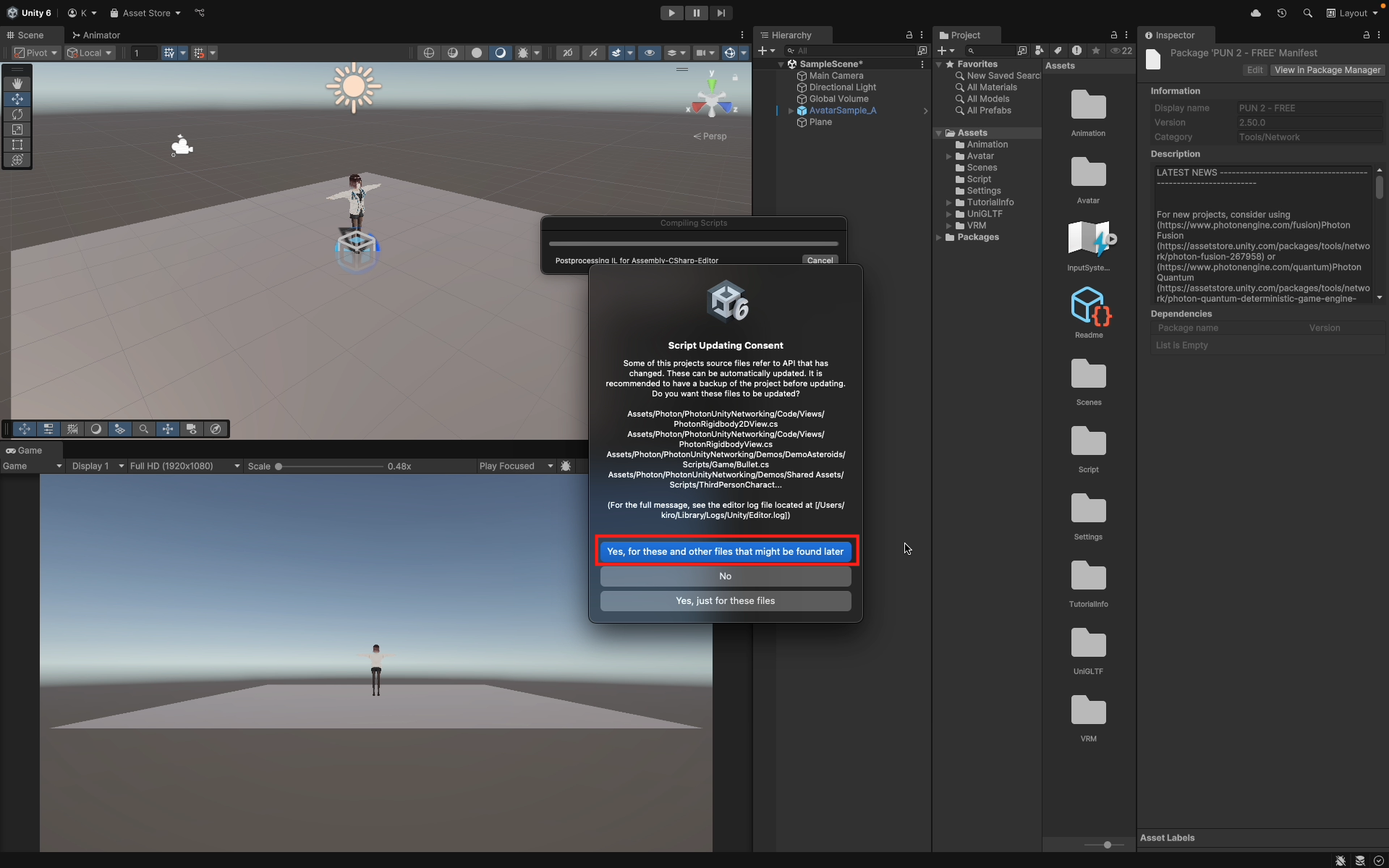Viewport: 1389px width, 868px height.
Task: Open the Full HD resolution dropdown
Action: [184, 466]
